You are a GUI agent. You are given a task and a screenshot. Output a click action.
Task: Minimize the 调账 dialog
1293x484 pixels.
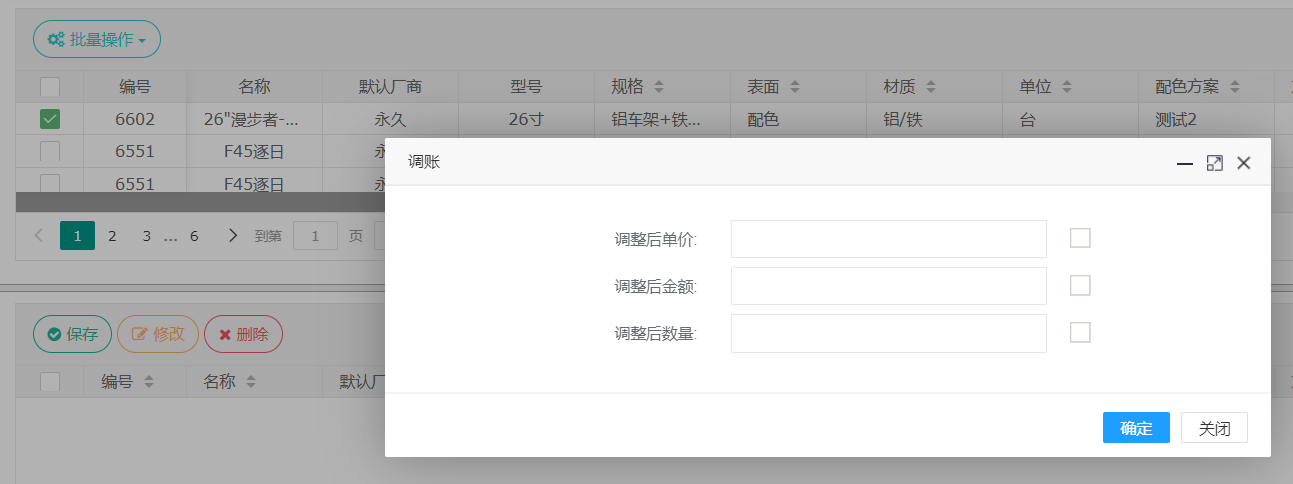1185,163
